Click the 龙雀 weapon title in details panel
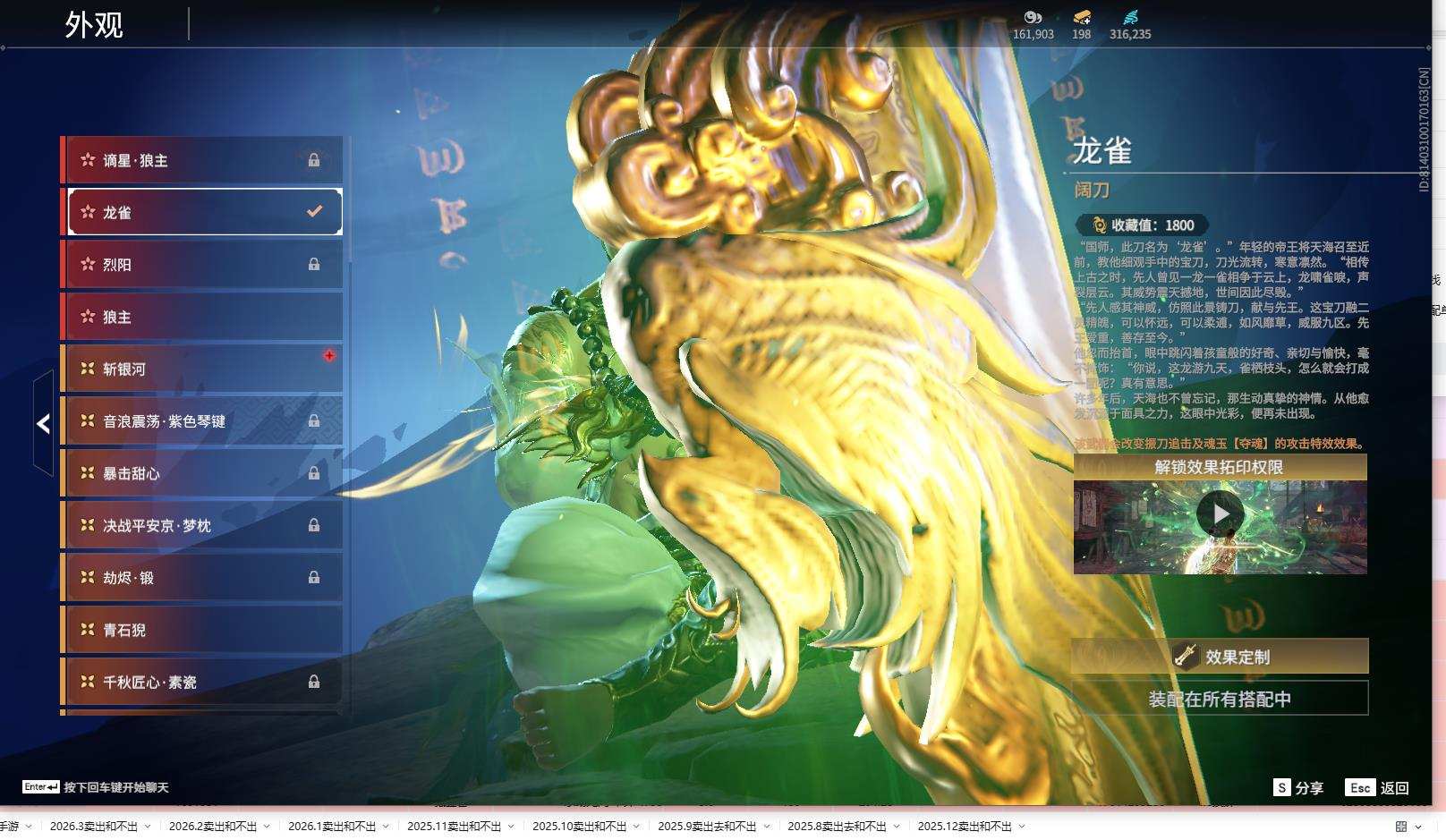The height and width of the screenshot is (840, 1446). tap(1102, 151)
